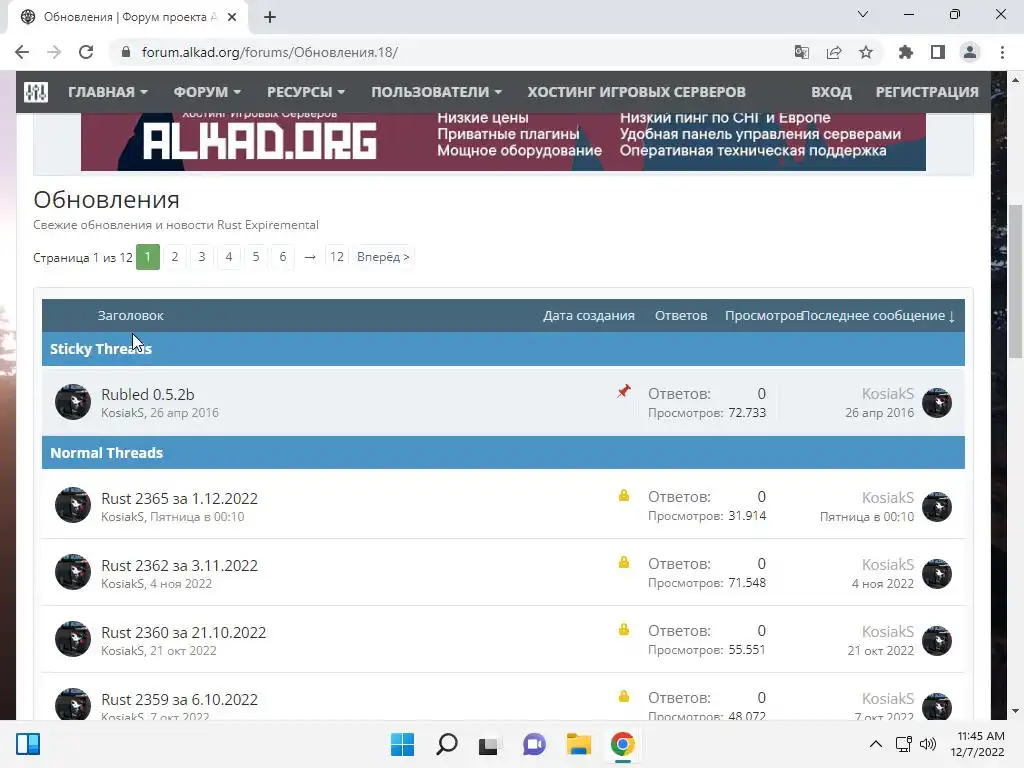1024x768 pixels.
Task: Click the translate page icon
Action: pos(801,52)
